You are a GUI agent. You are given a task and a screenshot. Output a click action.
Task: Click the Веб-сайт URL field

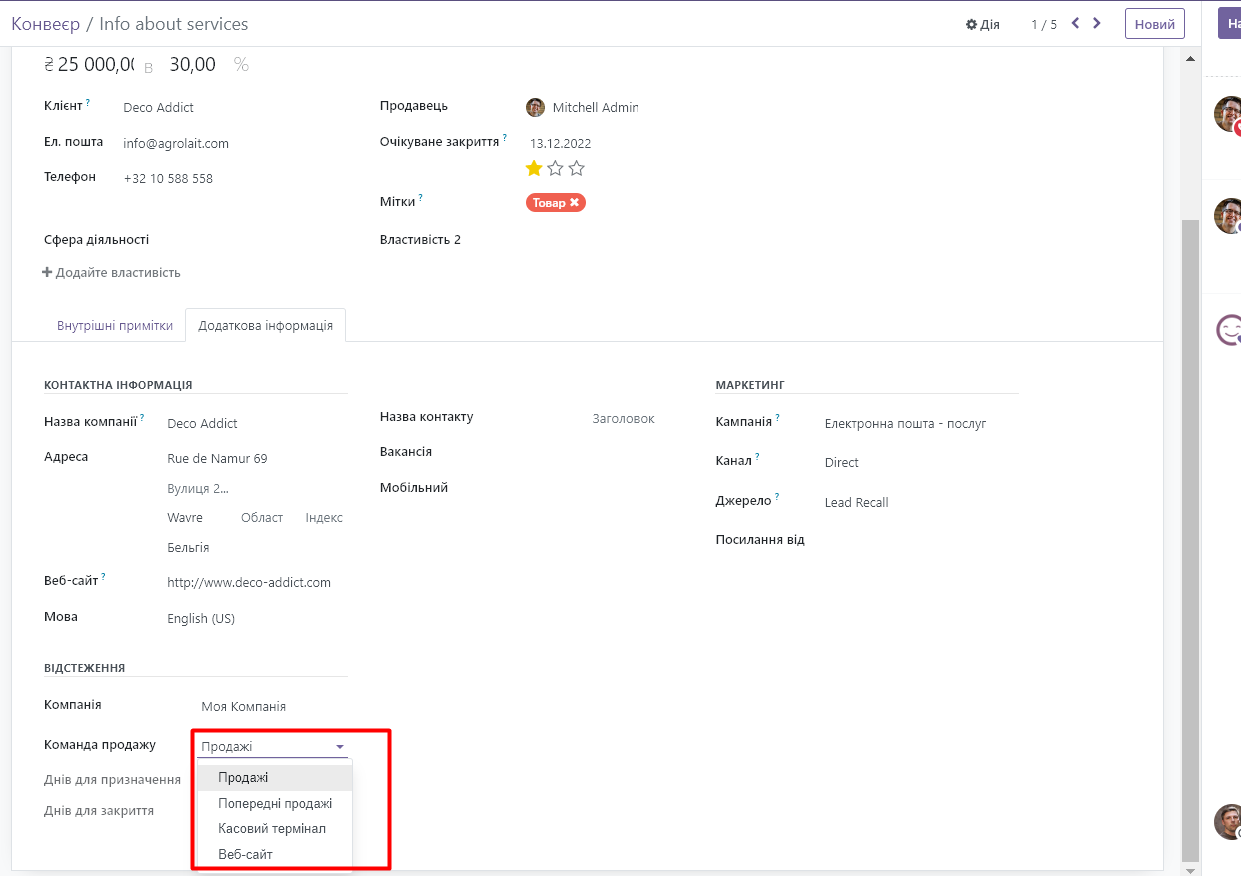[249, 582]
